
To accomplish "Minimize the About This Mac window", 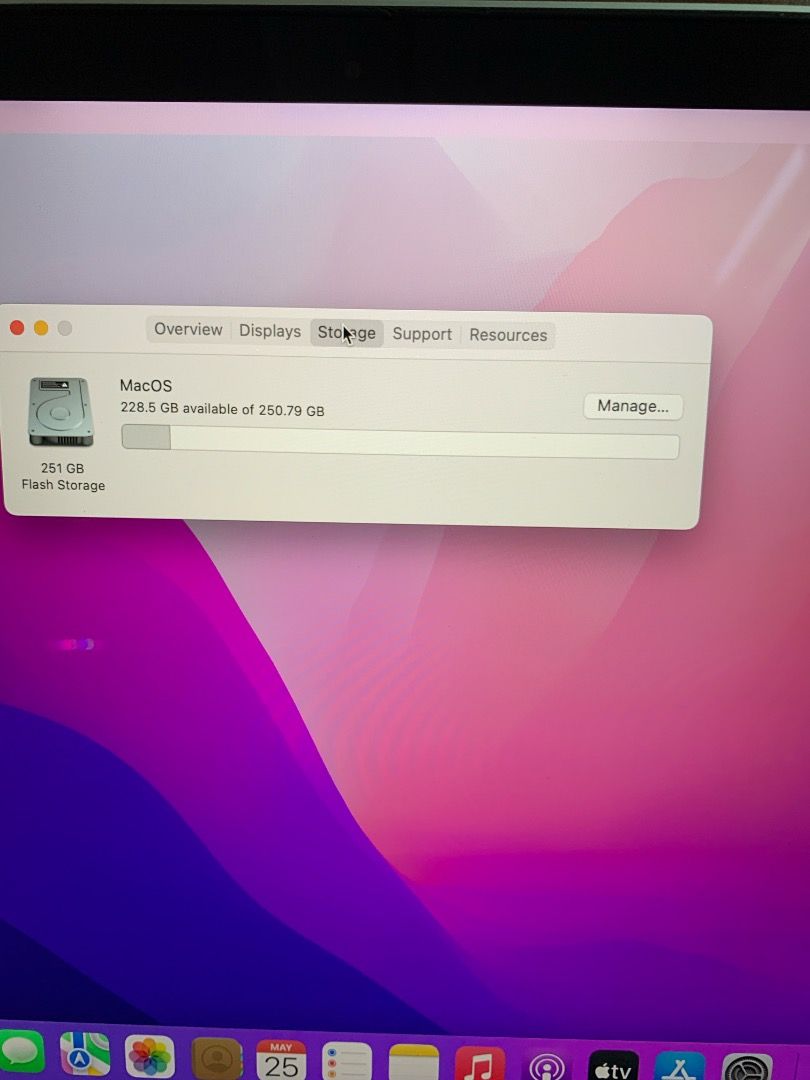I will 41,328.
